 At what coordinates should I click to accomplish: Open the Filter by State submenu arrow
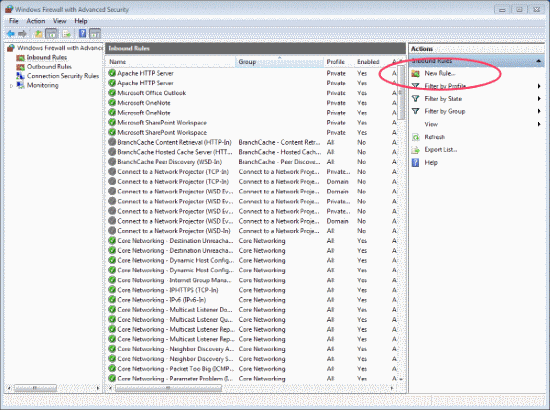pyautogui.click(x=539, y=99)
